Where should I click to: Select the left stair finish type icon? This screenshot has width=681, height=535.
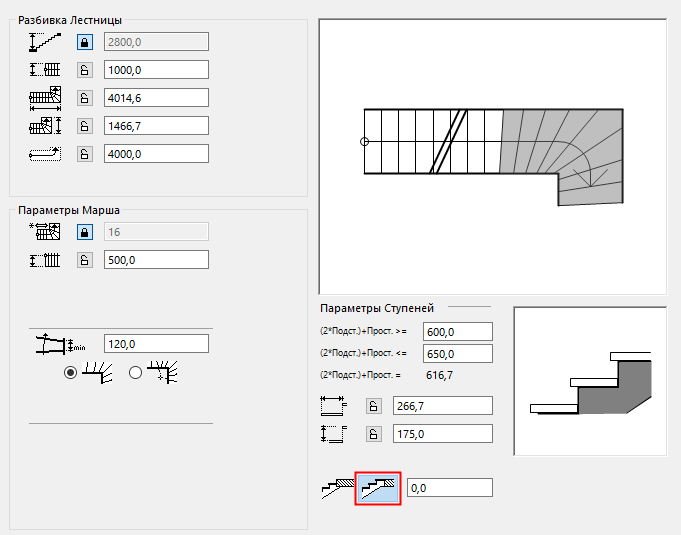click(338, 487)
